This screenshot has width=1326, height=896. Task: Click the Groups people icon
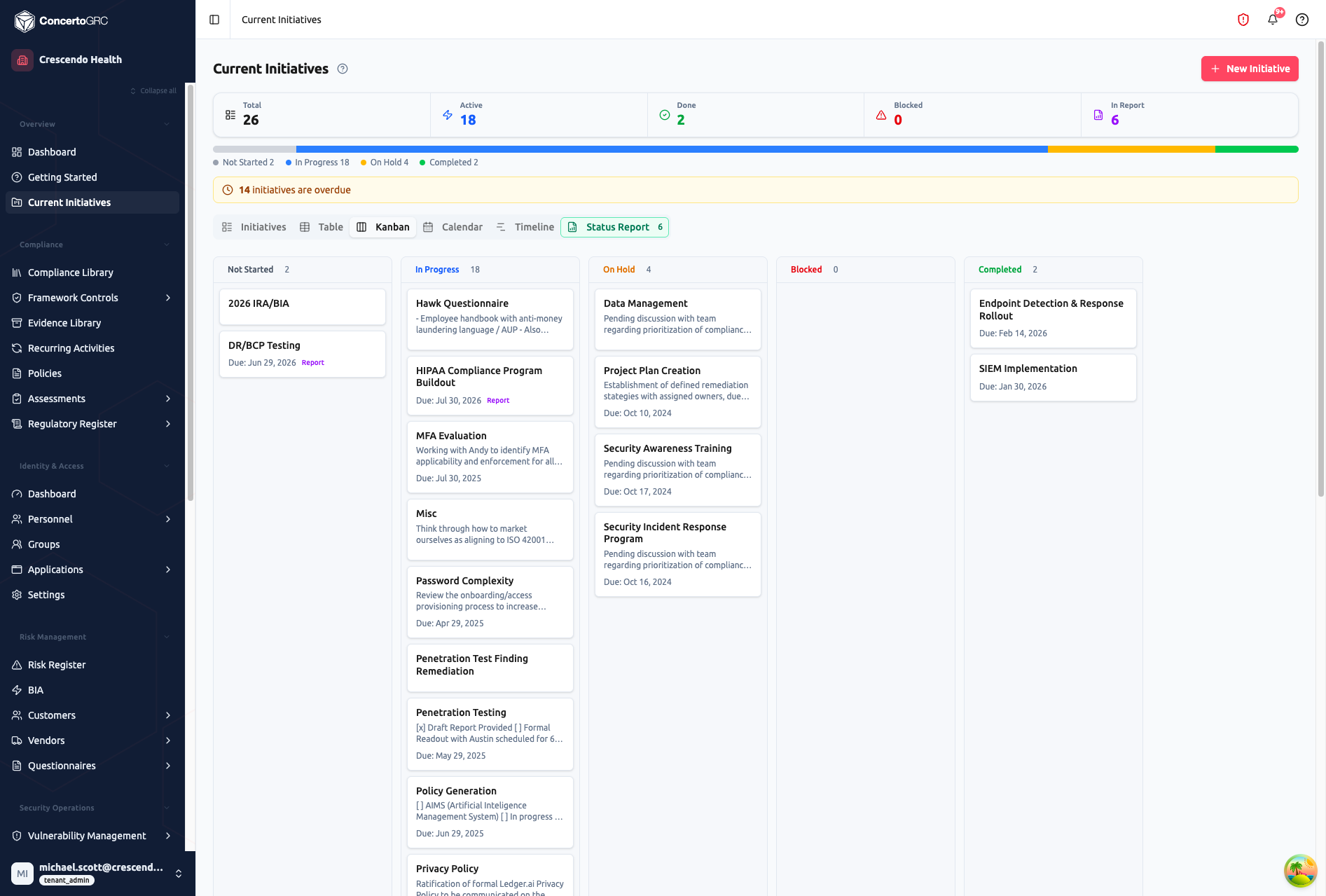pos(17,544)
